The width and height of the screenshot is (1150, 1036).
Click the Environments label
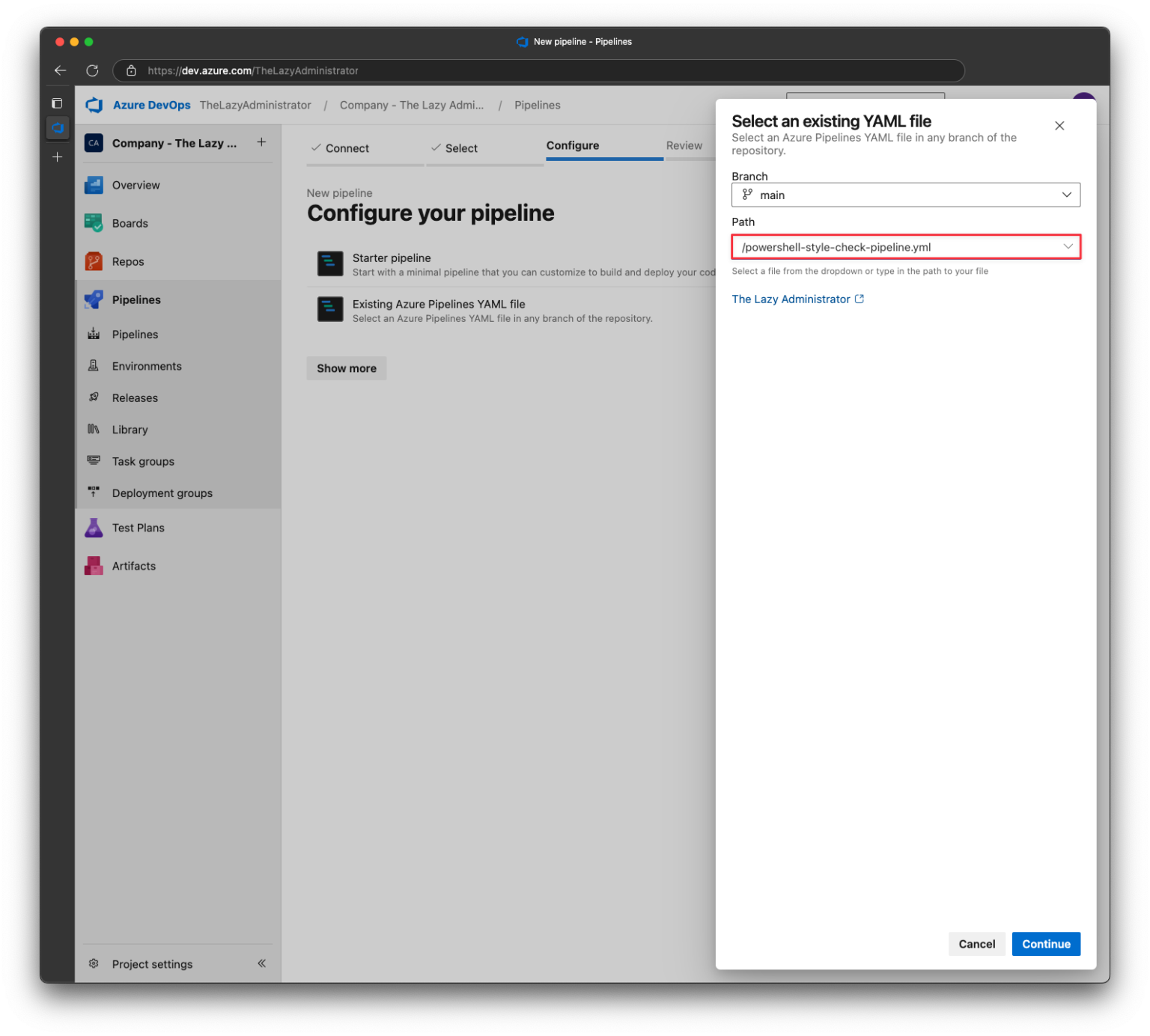tap(147, 366)
